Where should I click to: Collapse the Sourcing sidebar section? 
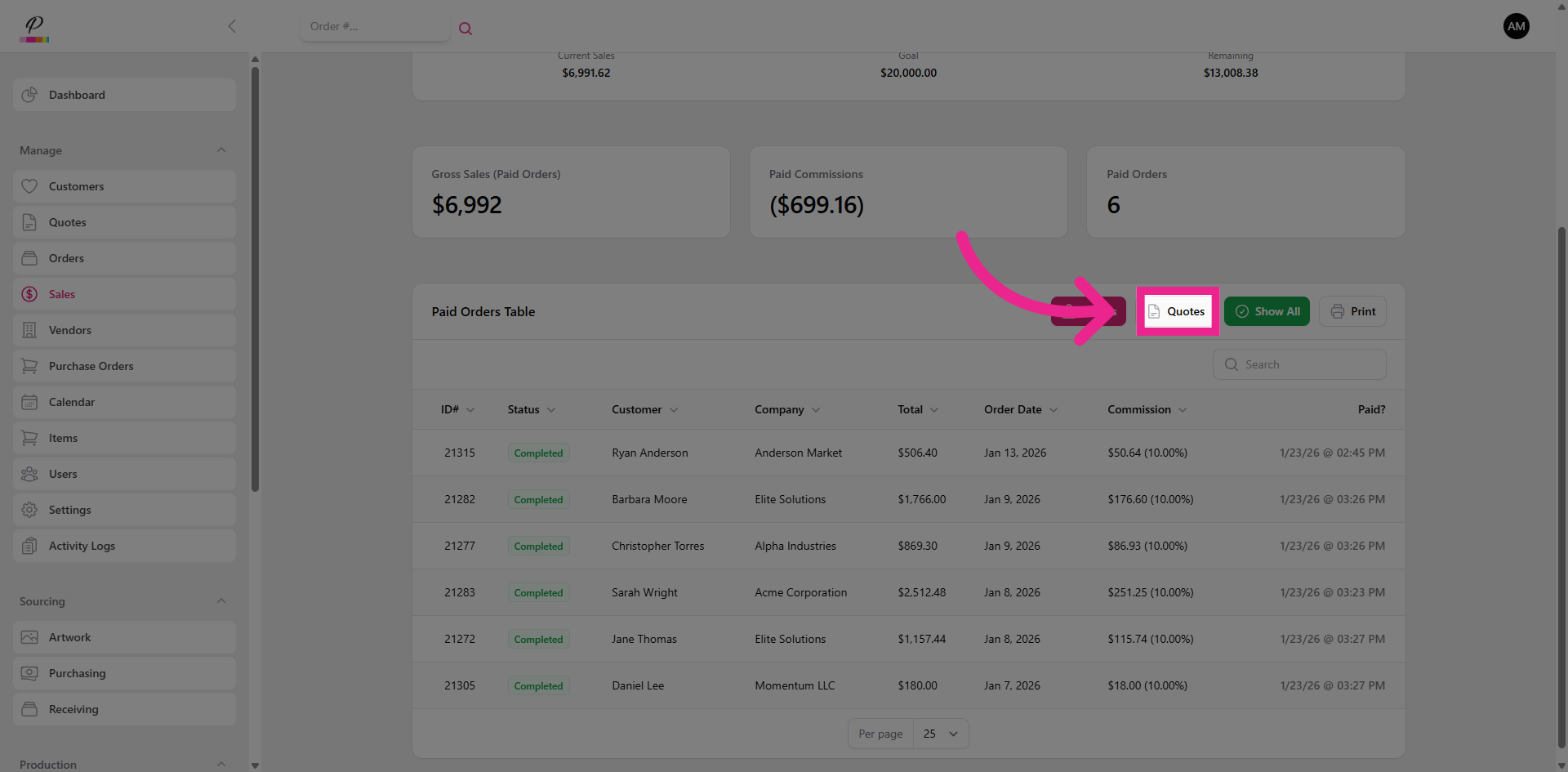221,601
